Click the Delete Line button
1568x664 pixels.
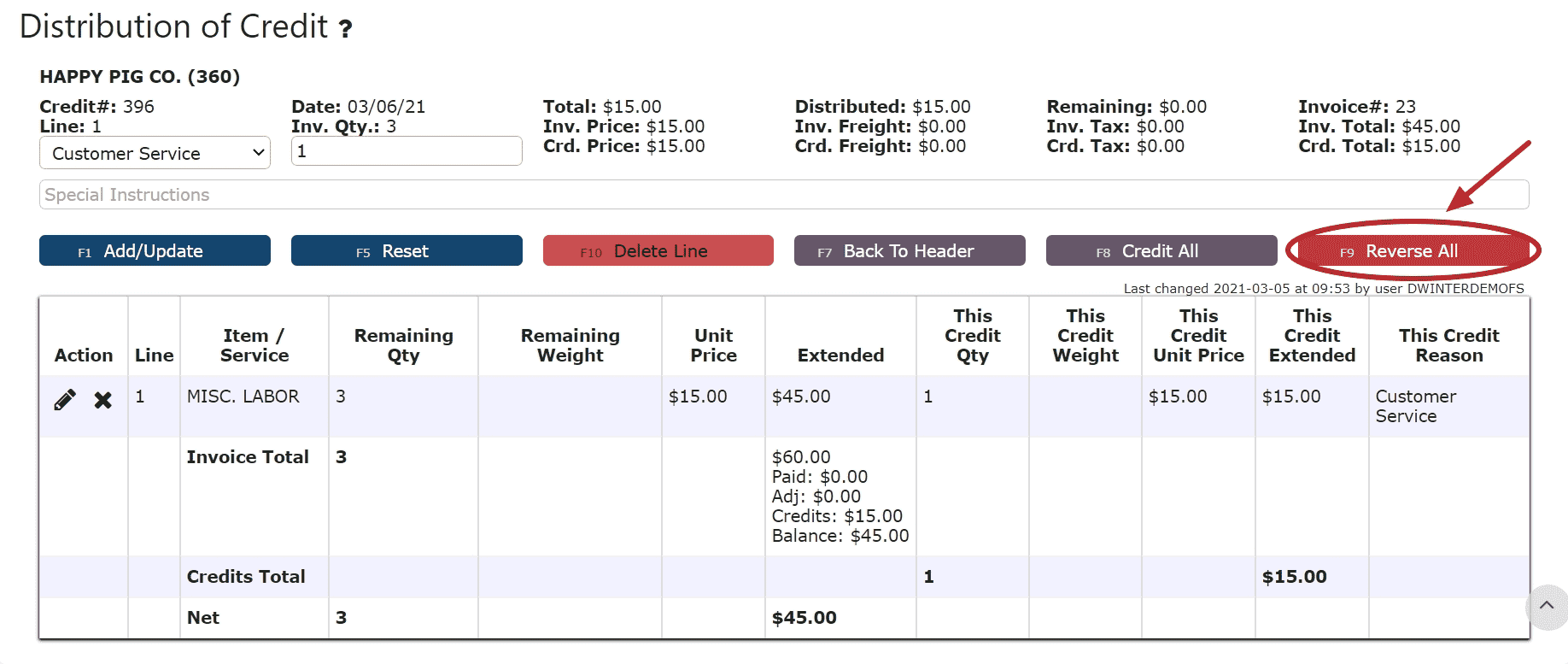coord(658,251)
